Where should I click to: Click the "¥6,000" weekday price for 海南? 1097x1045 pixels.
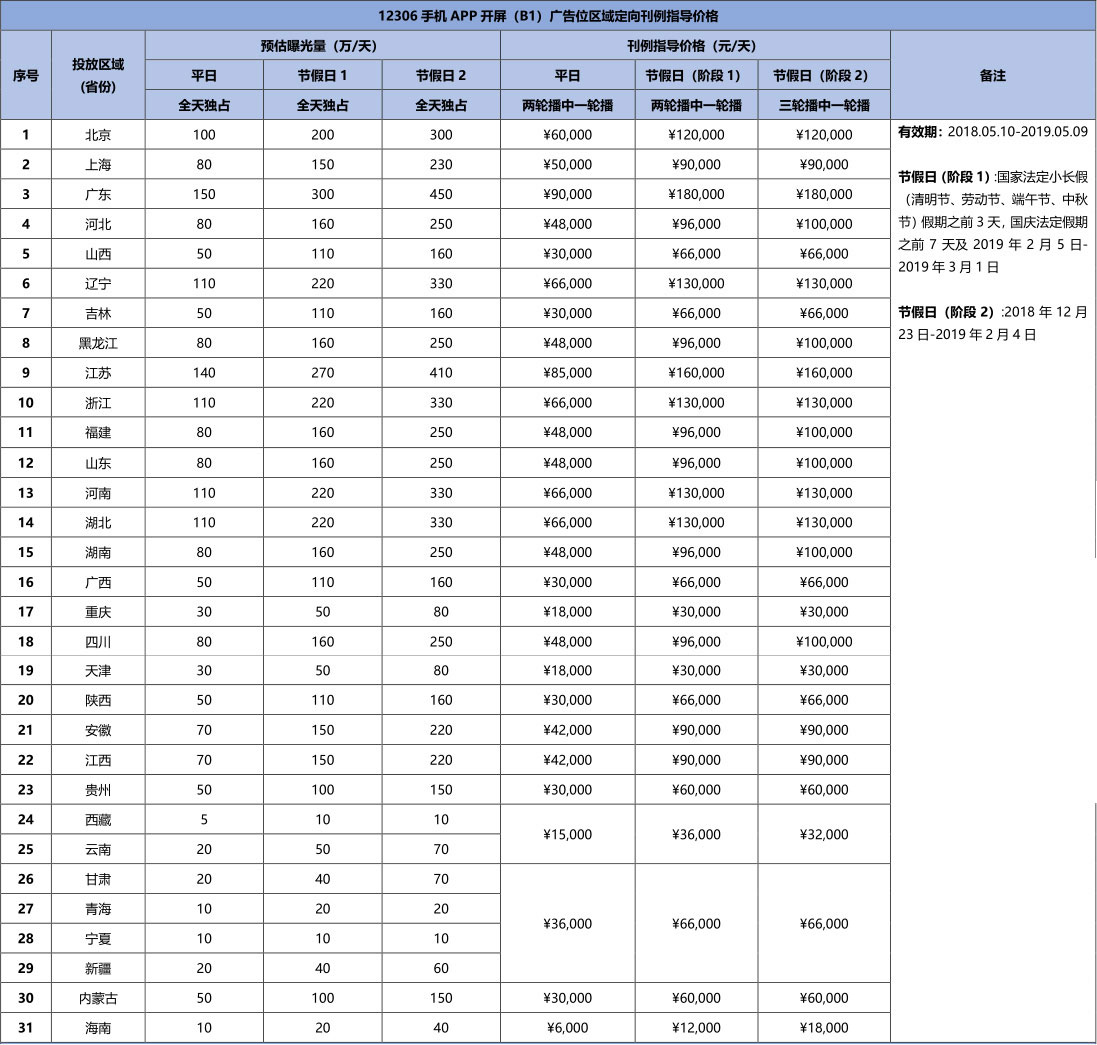coord(567,1028)
